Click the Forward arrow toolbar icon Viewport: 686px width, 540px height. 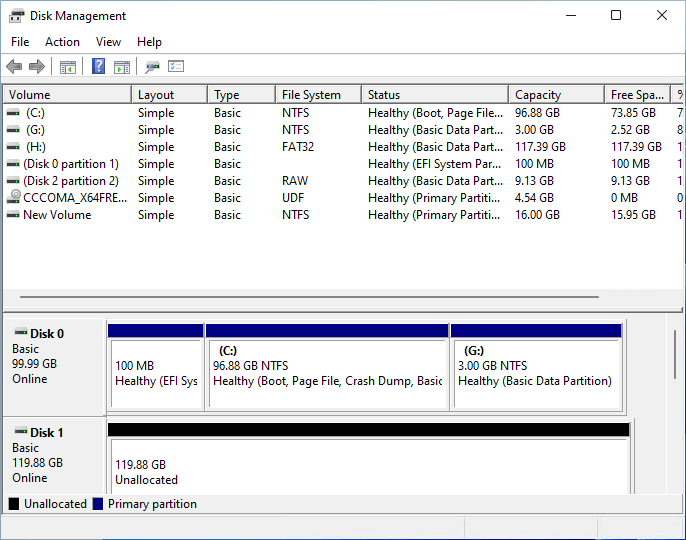coord(37,67)
